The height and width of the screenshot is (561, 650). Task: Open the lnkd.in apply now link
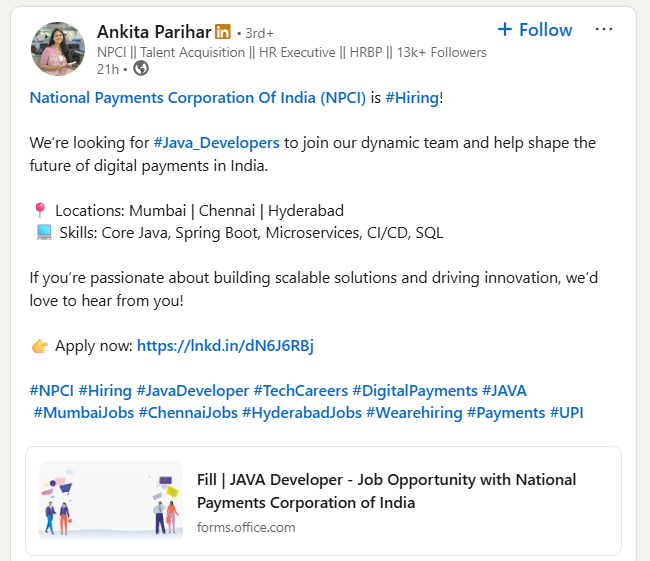tap(225, 346)
